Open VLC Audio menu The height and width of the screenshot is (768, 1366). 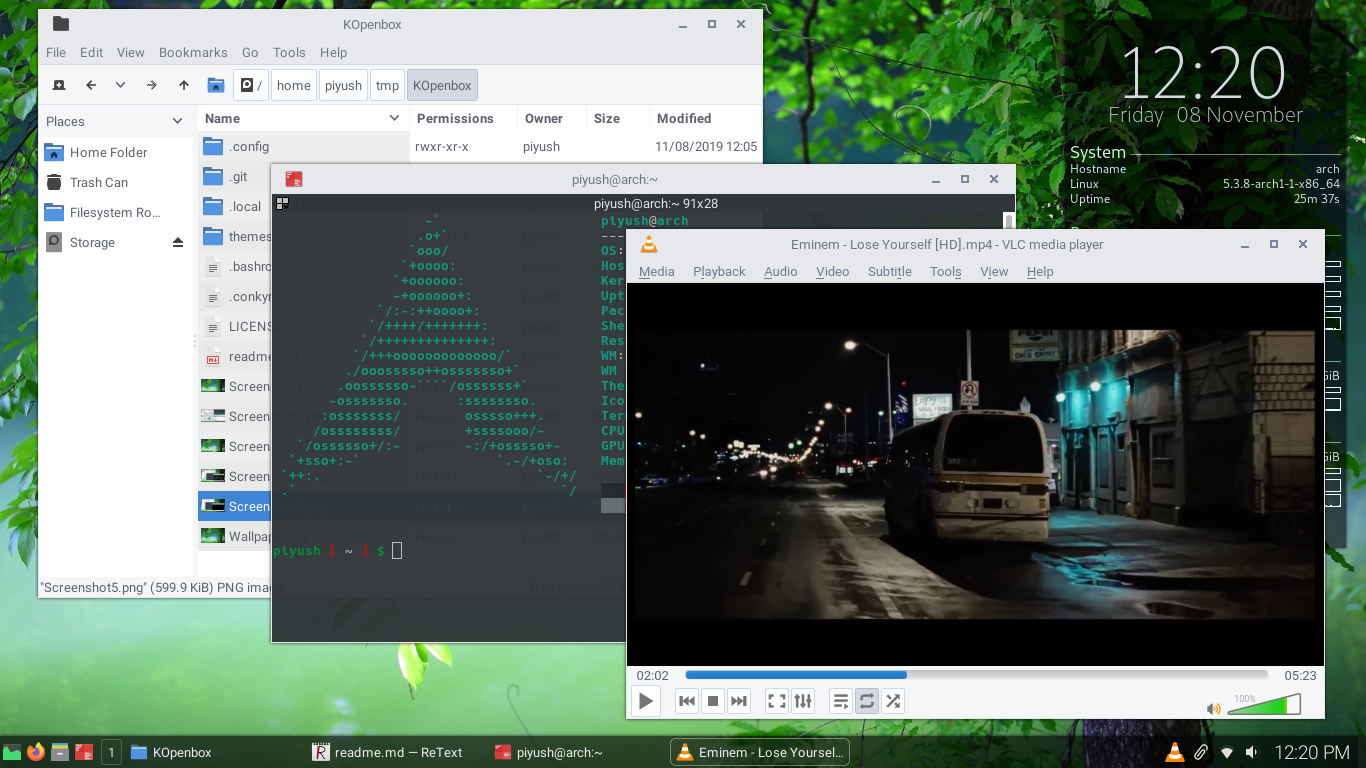(x=781, y=271)
